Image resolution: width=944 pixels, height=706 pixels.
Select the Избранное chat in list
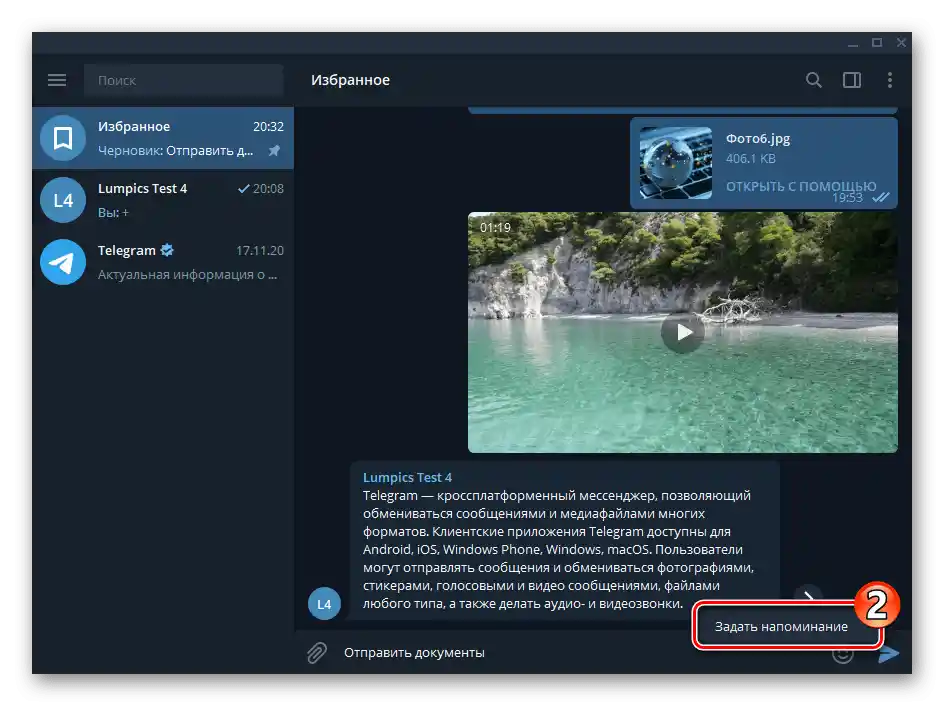(x=163, y=138)
